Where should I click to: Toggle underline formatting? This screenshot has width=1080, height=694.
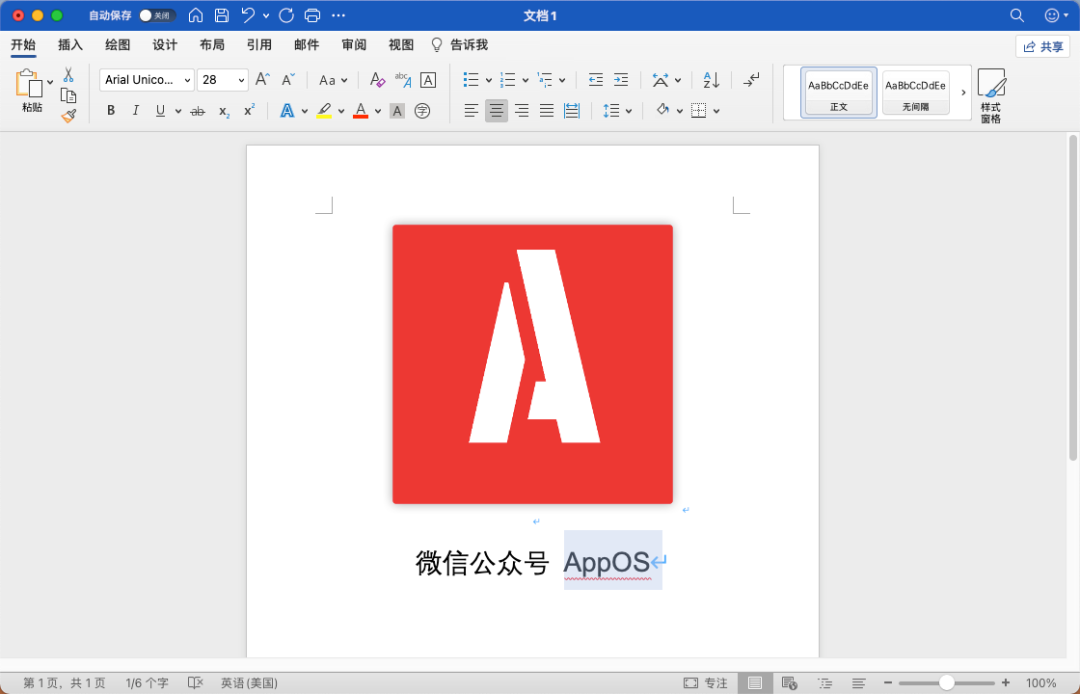tap(160, 111)
